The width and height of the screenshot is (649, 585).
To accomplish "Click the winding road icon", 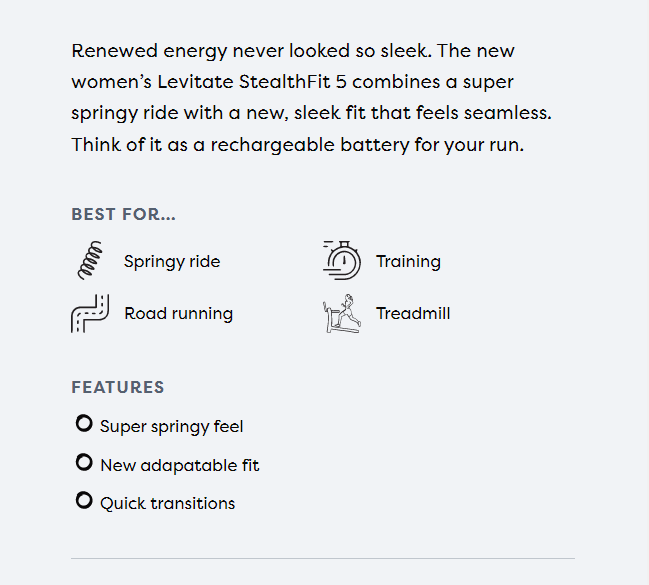I will click(89, 313).
